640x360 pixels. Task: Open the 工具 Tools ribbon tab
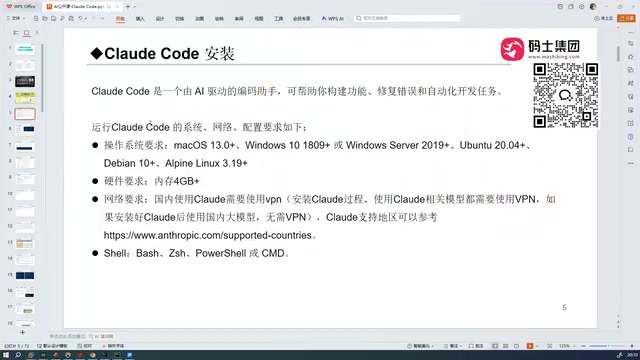click(278, 19)
